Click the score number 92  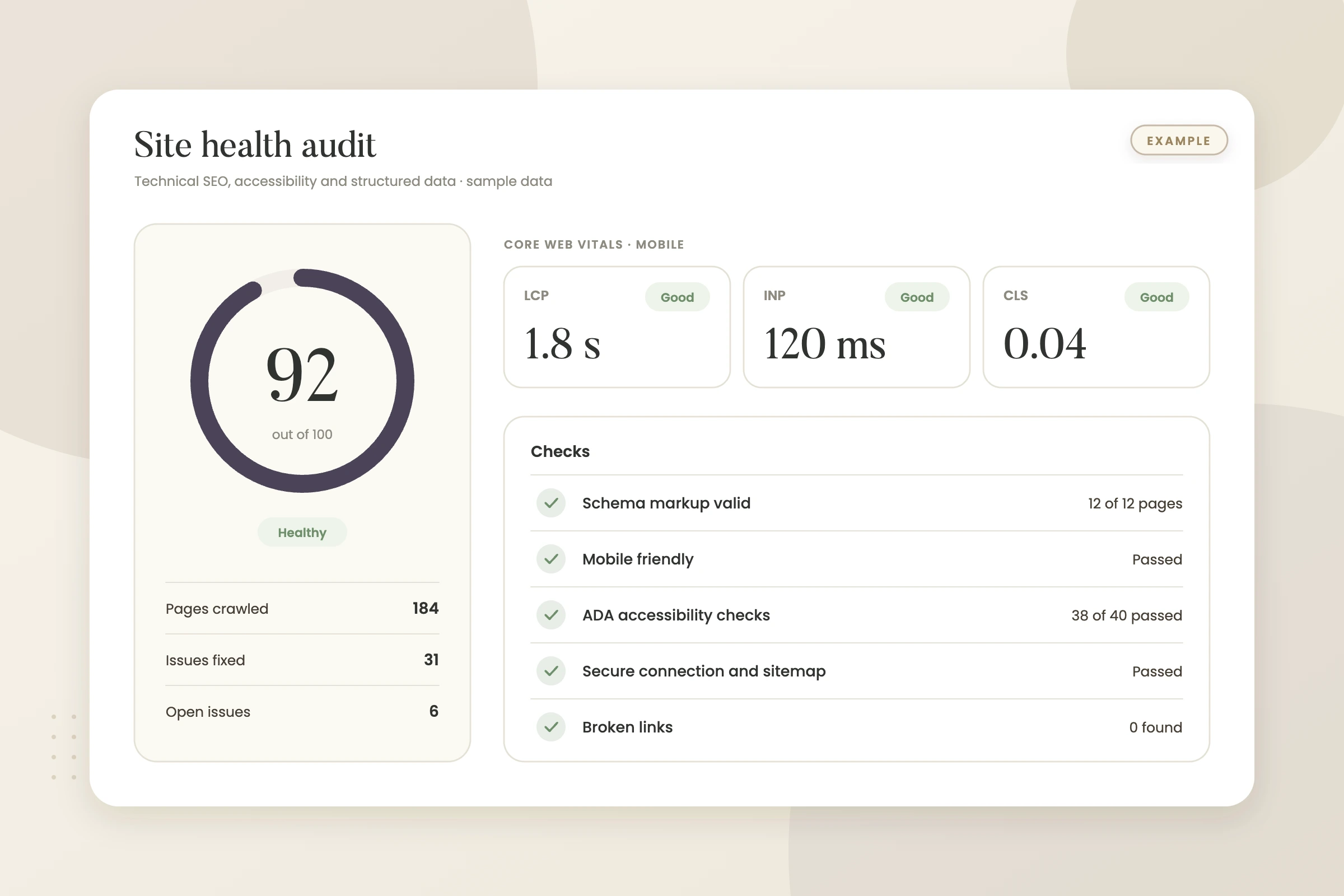pos(302,374)
